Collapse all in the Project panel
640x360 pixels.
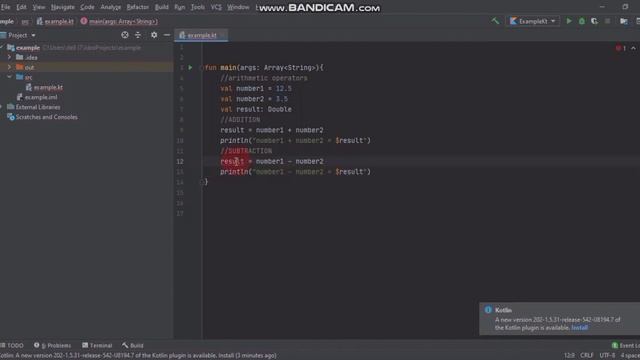point(138,35)
